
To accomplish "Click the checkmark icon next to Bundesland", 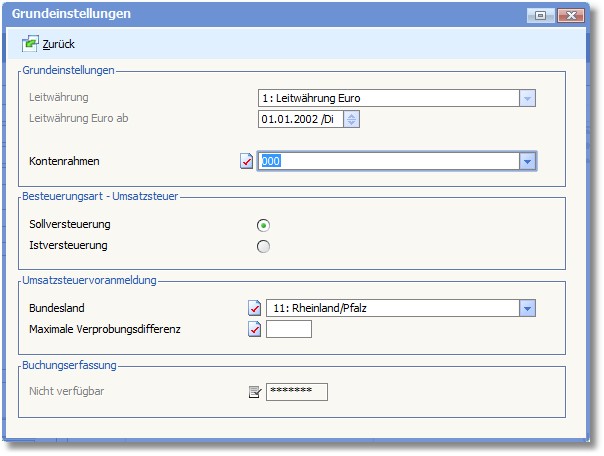I will click(x=254, y=308).
